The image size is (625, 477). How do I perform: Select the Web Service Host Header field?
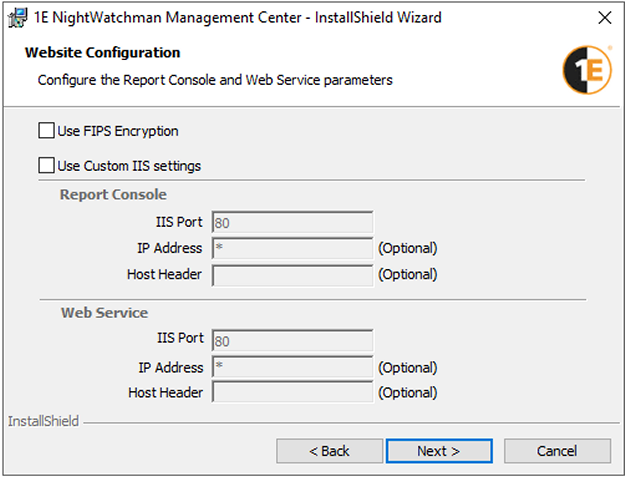coord(292,393)
